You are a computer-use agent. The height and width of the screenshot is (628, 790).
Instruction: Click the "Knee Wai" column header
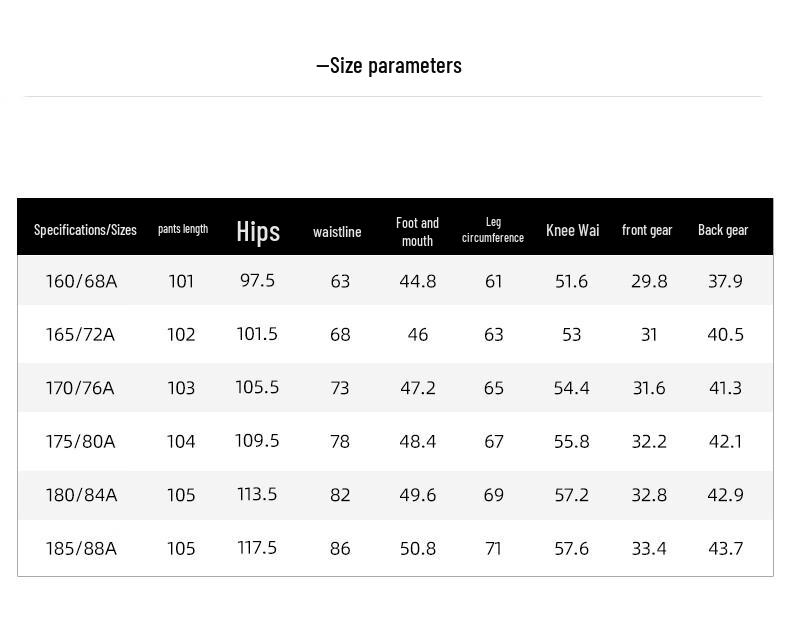[572, 230]
